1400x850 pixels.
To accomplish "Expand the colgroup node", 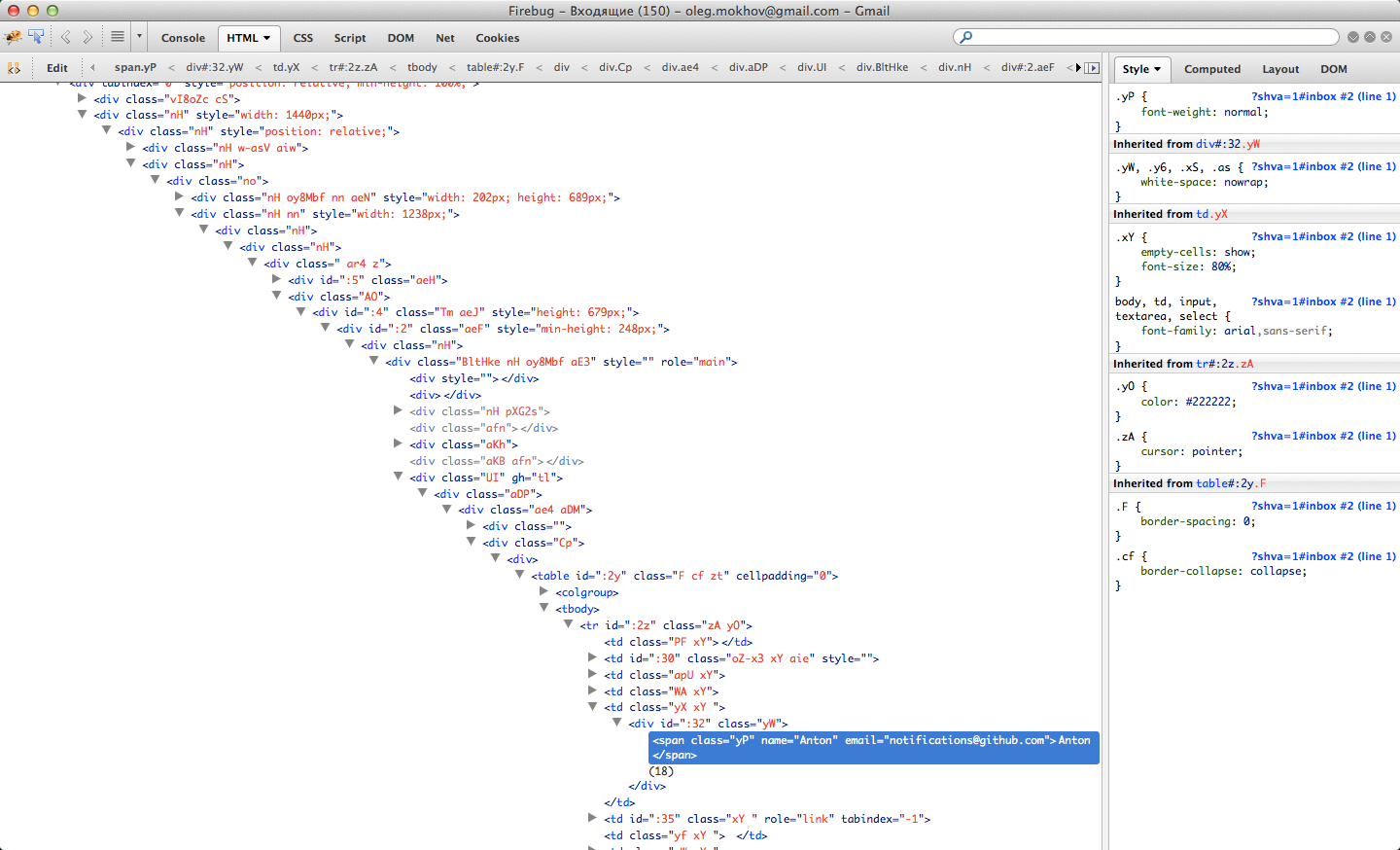I will pyautogui.click(x=544, y=591).
